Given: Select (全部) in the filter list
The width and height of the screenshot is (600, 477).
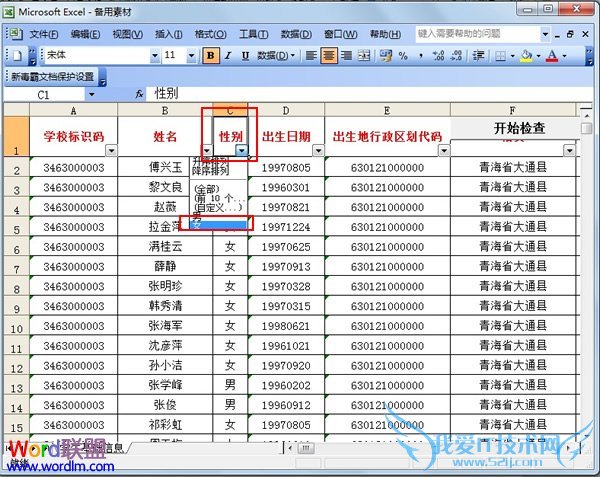Looking at the screenshot, I should tap(207, 189).
